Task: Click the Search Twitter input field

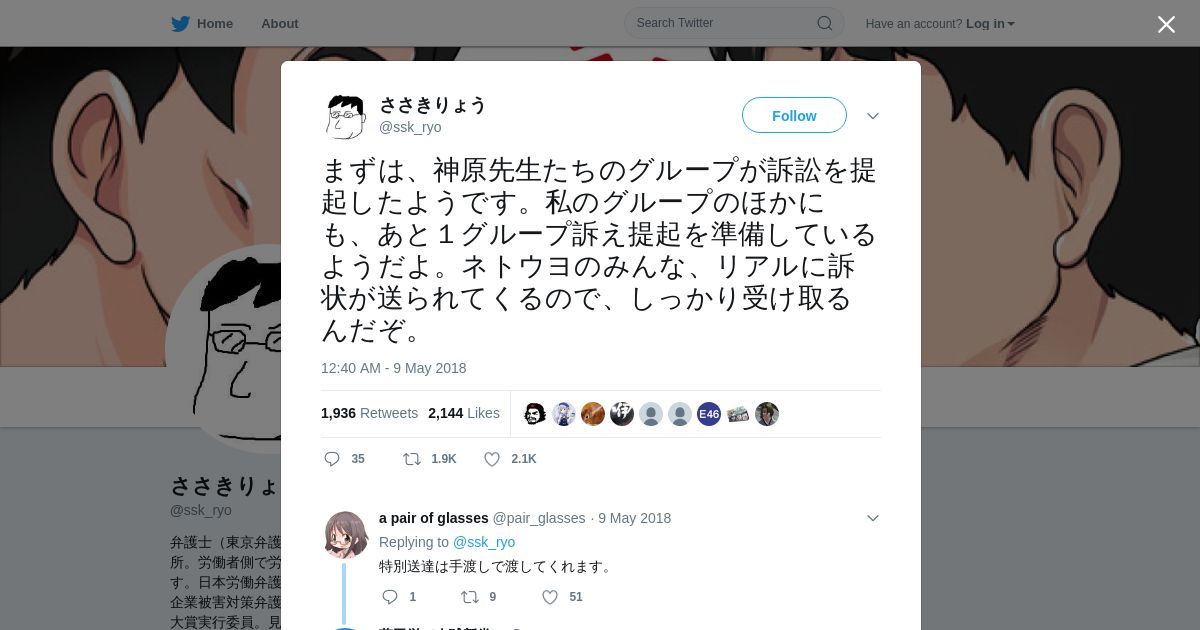Action: (x=725, y=23)
